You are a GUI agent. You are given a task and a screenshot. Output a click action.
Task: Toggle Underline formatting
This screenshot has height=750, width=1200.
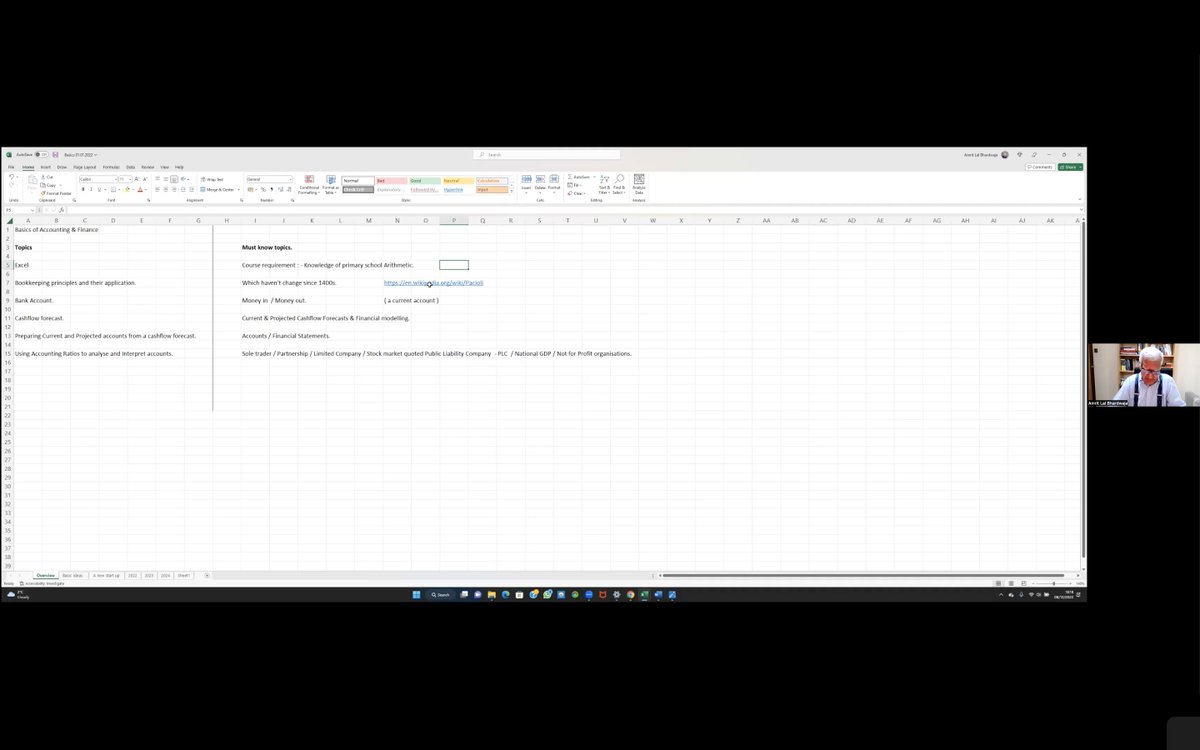click(x=99, y=189)
